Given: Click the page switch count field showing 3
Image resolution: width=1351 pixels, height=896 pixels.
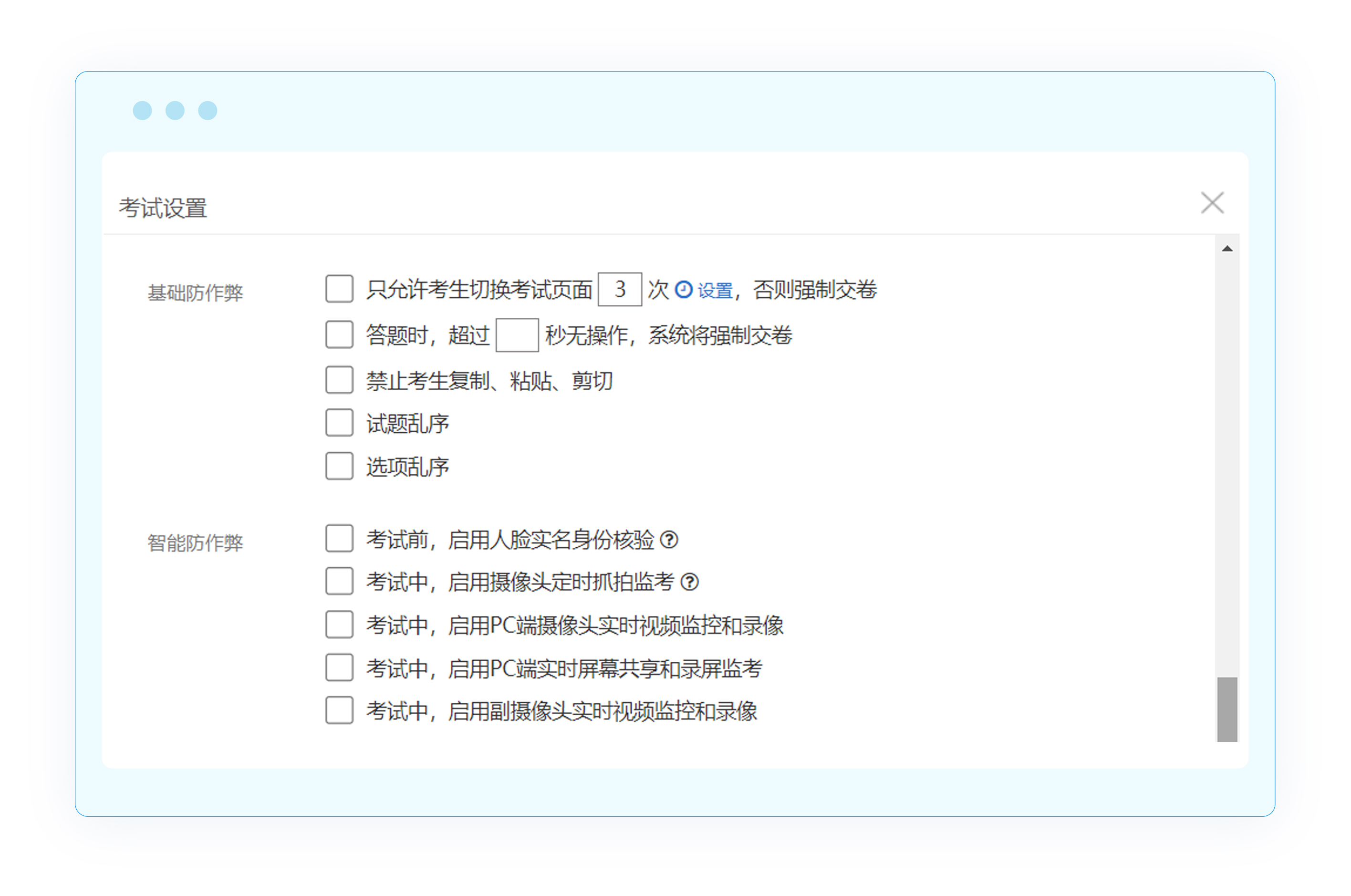Looking at the screenshot, I should [x=619, y=289].
